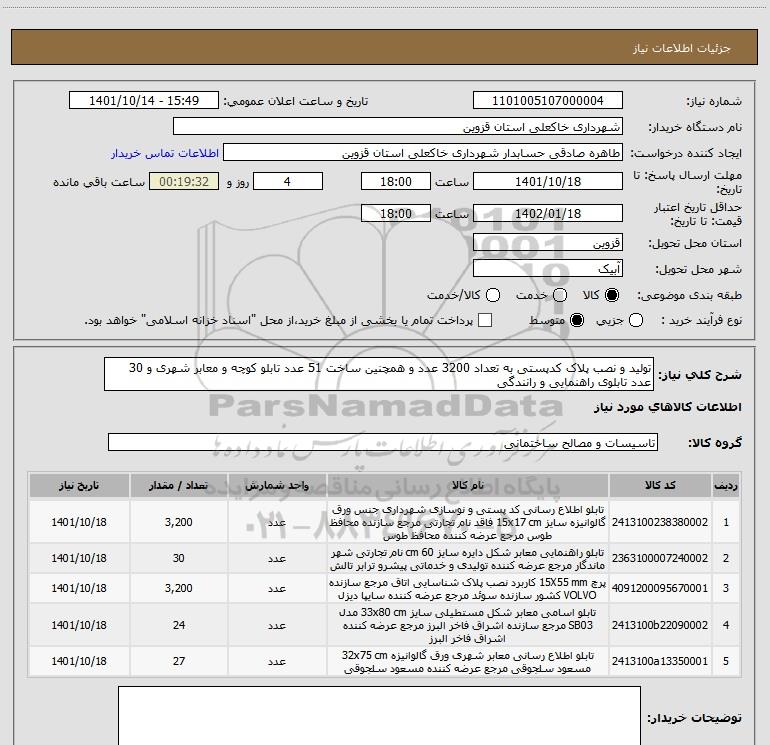Screen dimensions: 770x745
Task: Select the جزیی purchase type radio
Action: click(636, 321)
